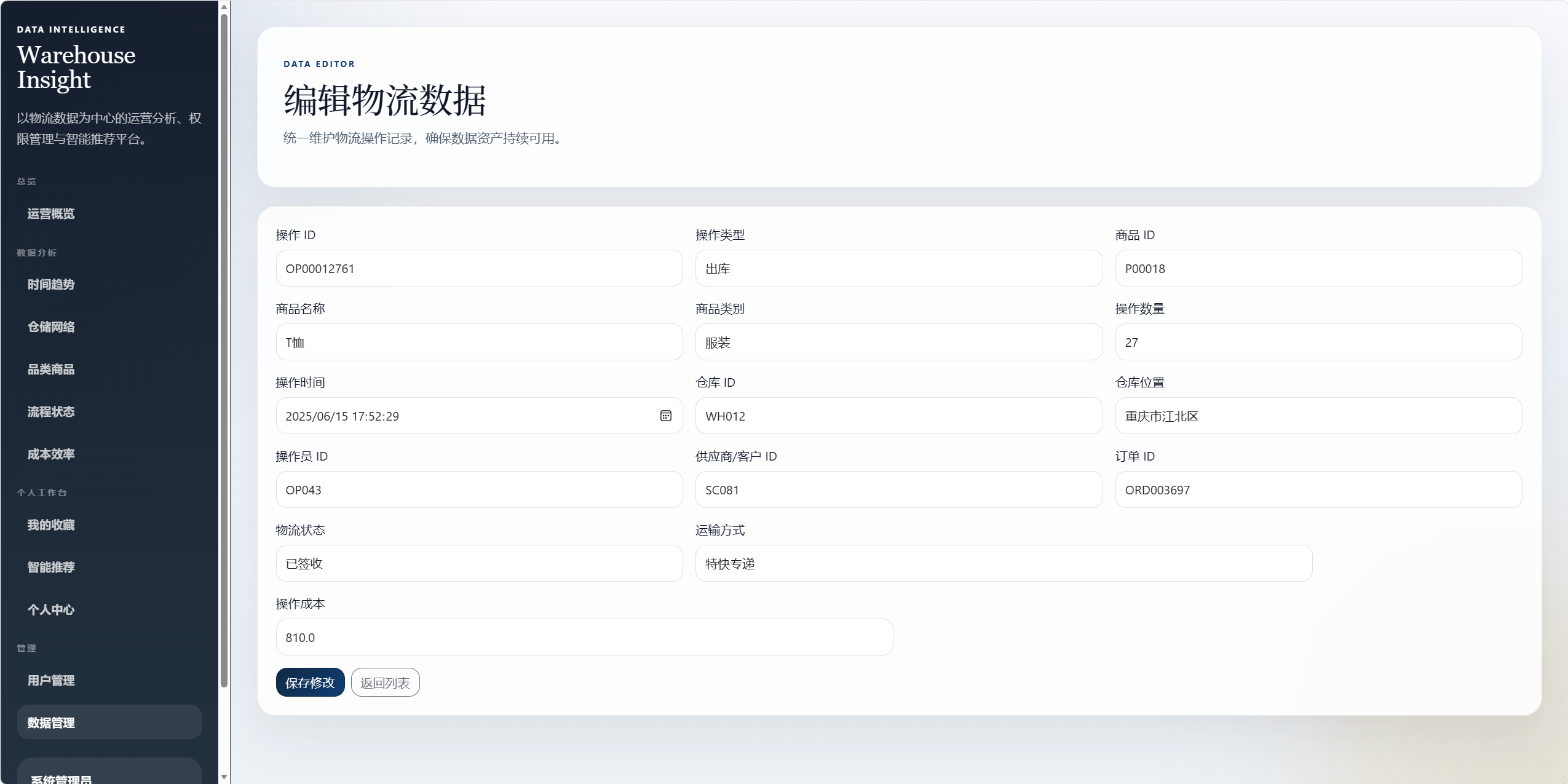The height and width of the screenshot is (784, 1568).
Task: Go to 智能推荐 page
Action: coord(51,567)
